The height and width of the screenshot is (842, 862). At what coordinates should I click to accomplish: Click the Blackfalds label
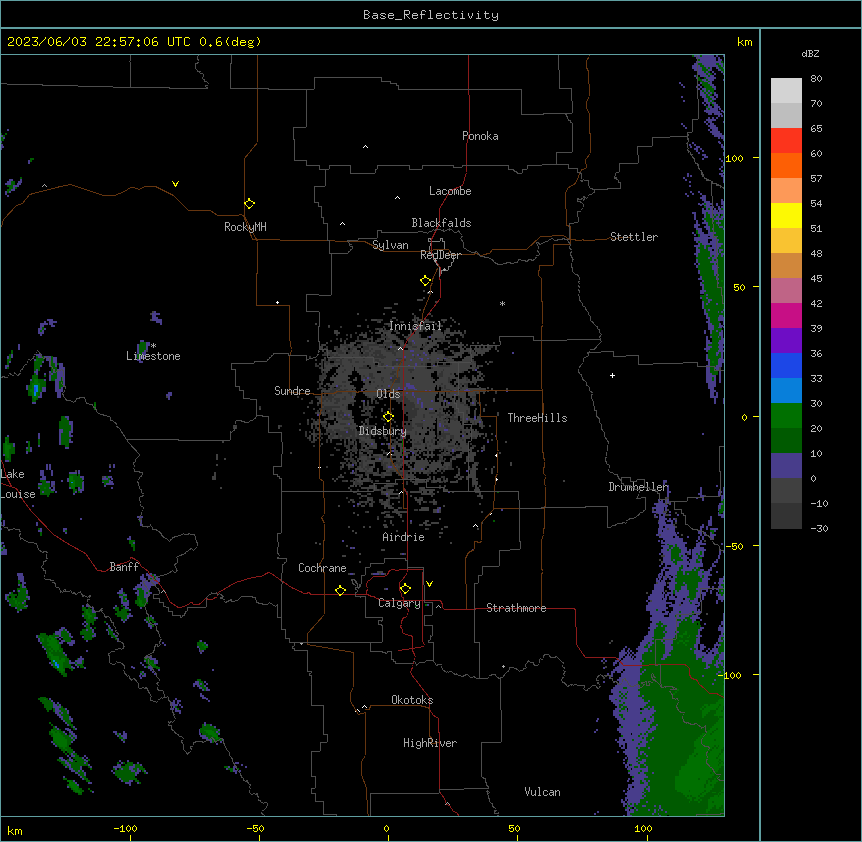441,223
